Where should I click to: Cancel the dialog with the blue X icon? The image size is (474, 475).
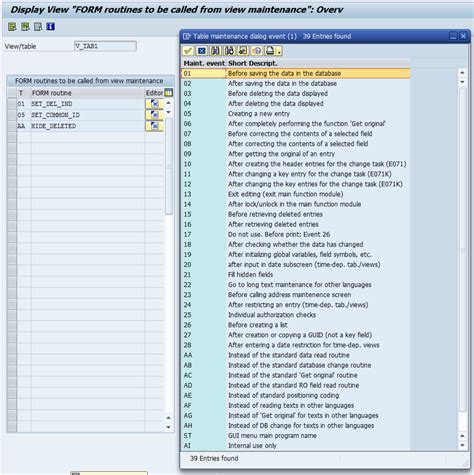[x=202, y=51]
